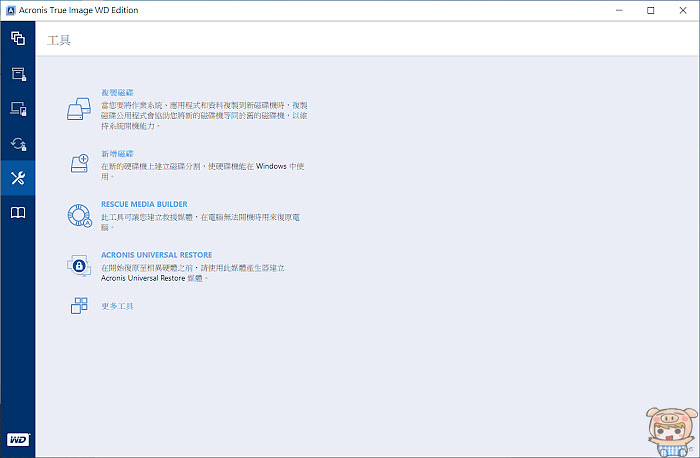Open the 新增磁碟 (Add Disk) link
Image resolution: width=700 pixels, height=458 pixels.
117,154
